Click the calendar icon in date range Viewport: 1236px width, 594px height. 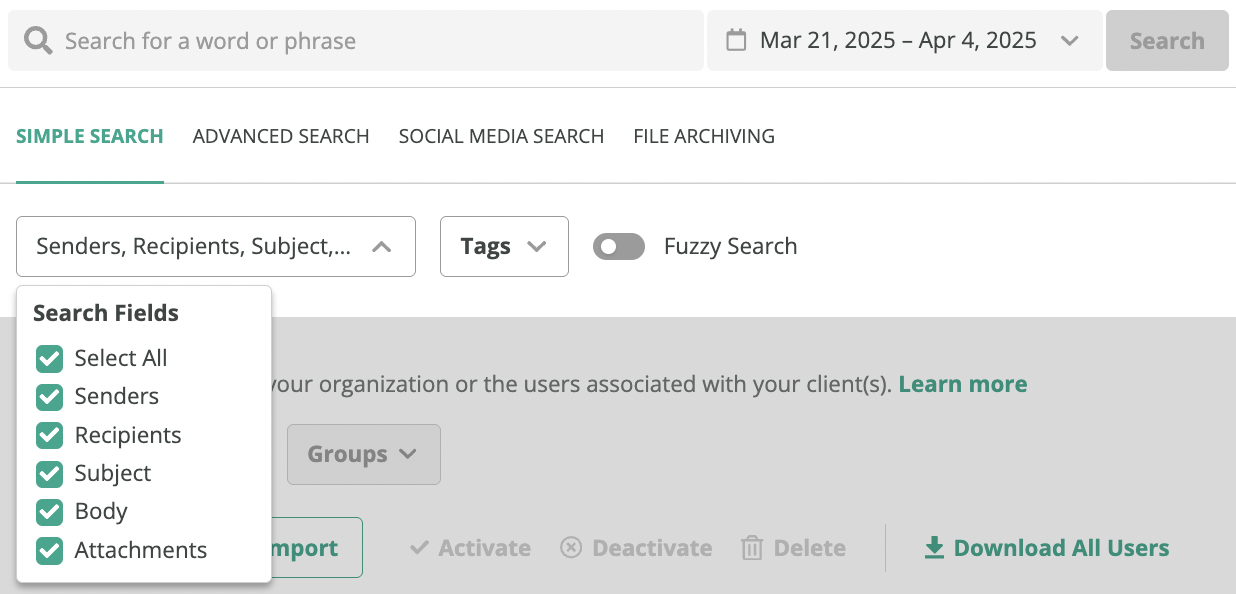click(736, 41)
